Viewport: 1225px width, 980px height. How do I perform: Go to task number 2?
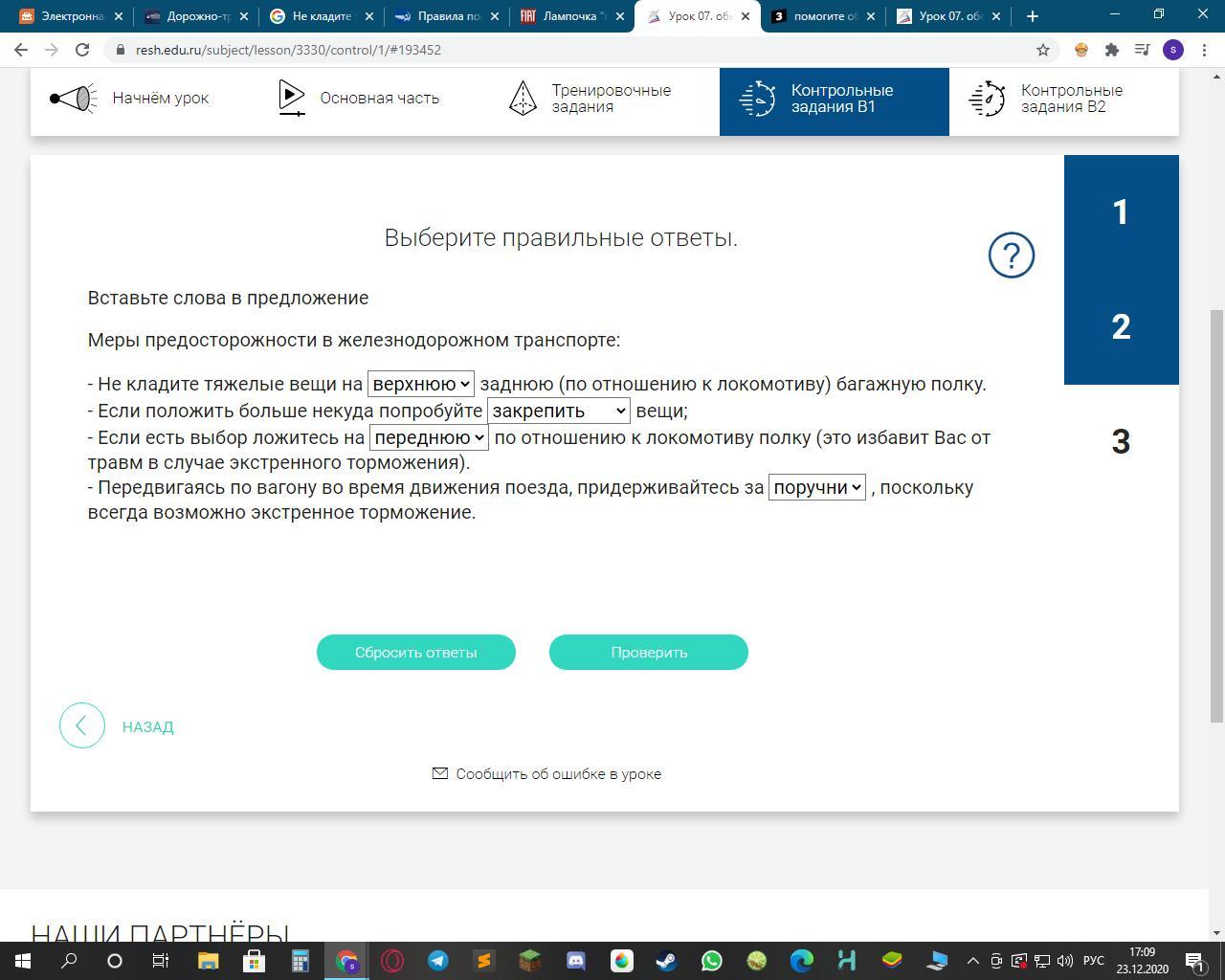click(1122, 327)
